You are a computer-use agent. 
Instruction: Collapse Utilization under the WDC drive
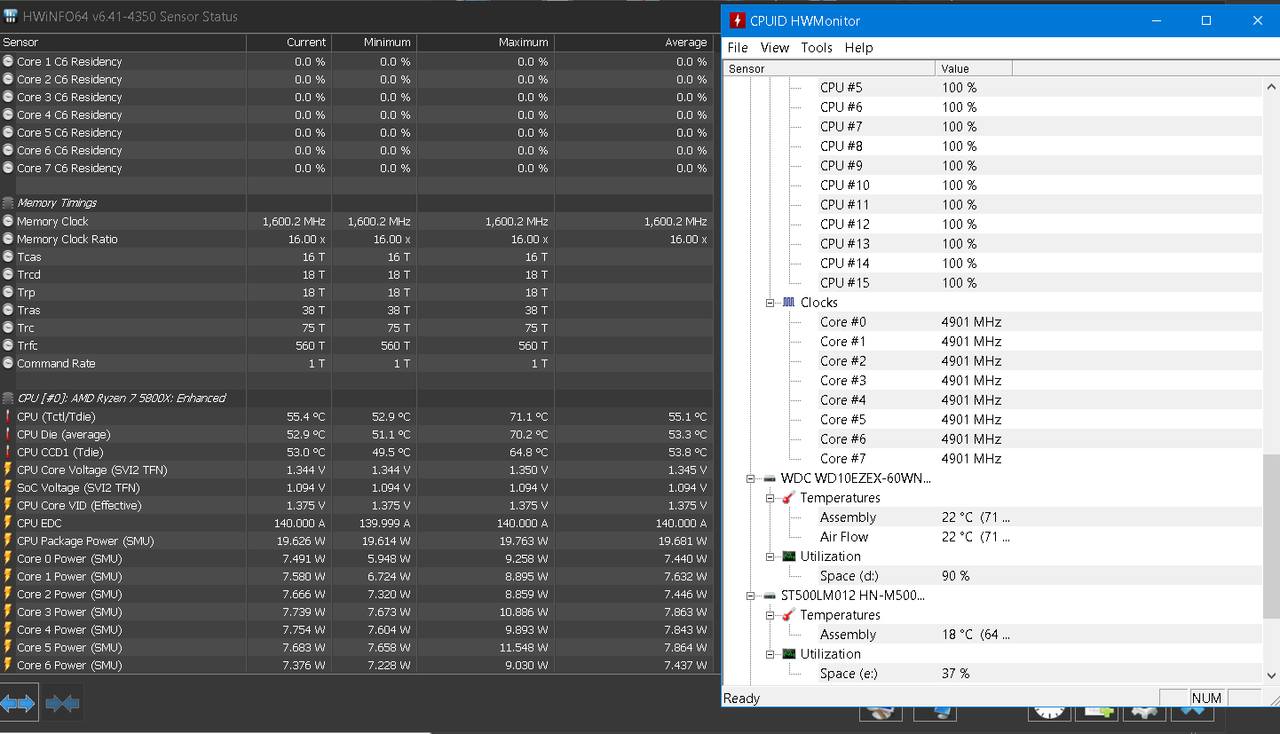pos(771,556)
